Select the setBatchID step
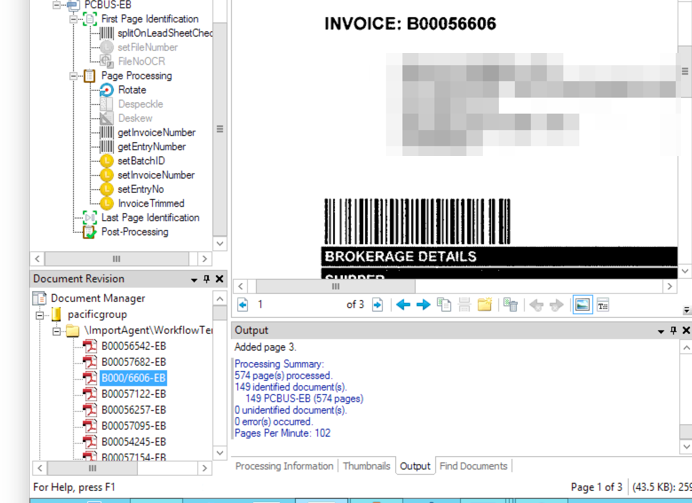Screen dimensions: 692x503 click(141, 161)
